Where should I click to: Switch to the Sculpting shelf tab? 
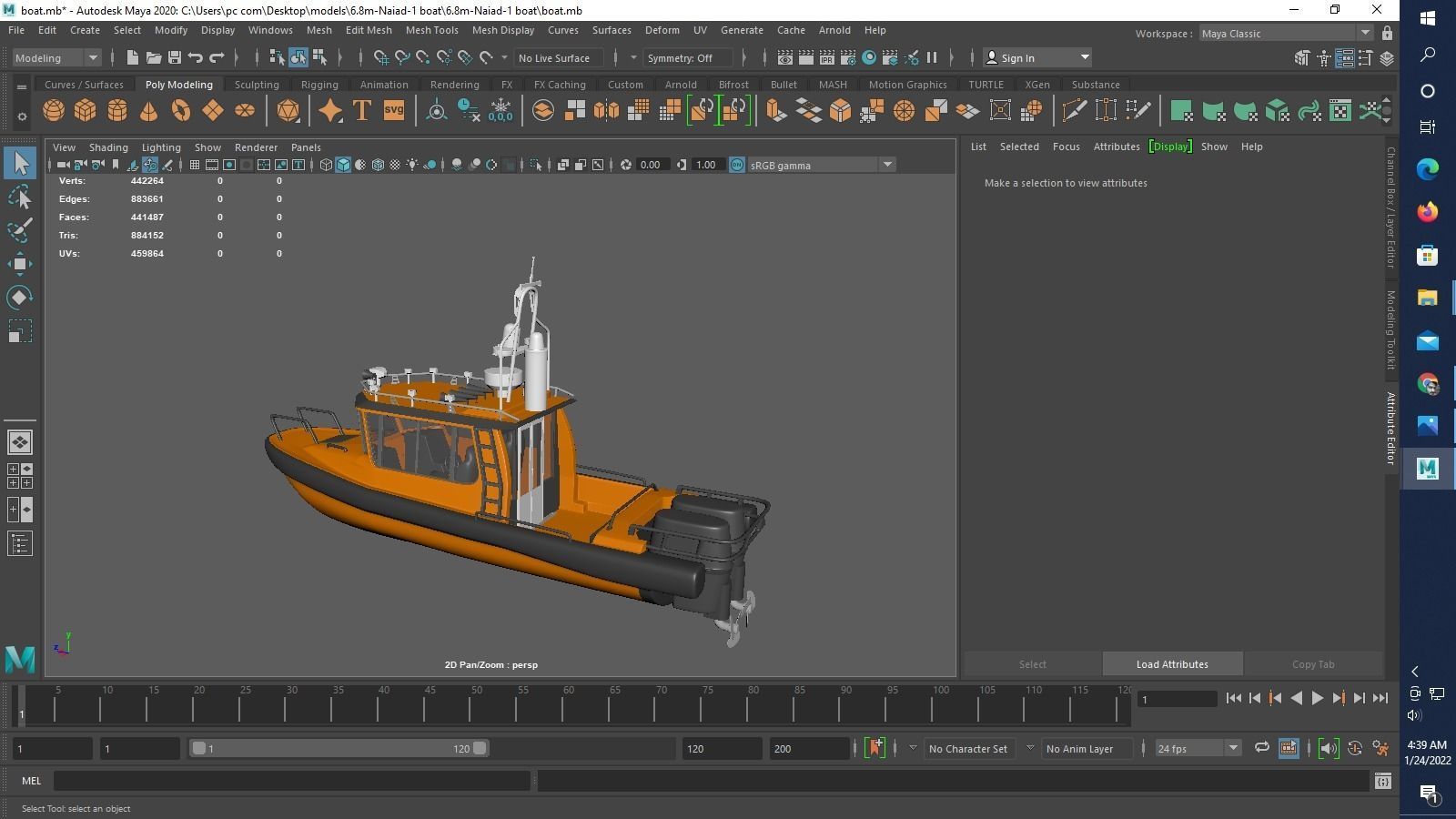point(257,85)
